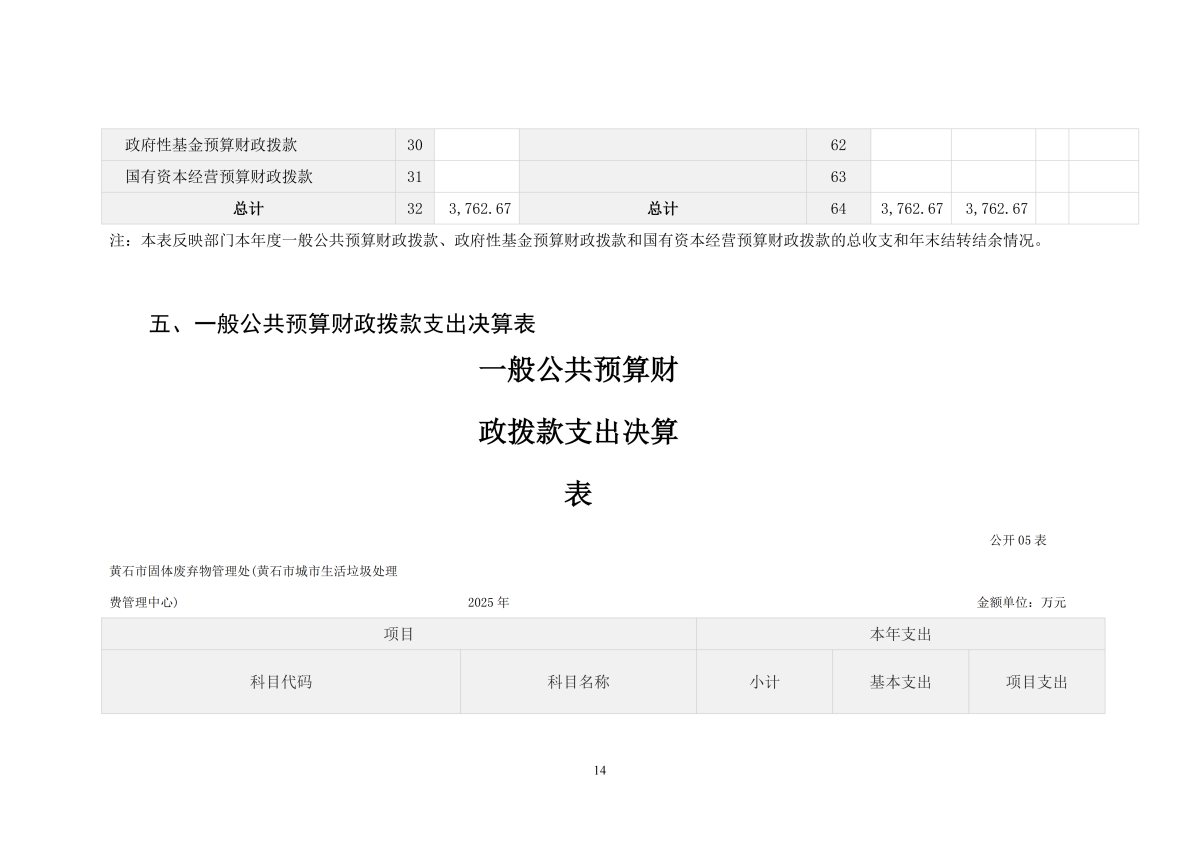
Task: Click the table footnote starting with 注：本表反映
Action: click(576, 241)
